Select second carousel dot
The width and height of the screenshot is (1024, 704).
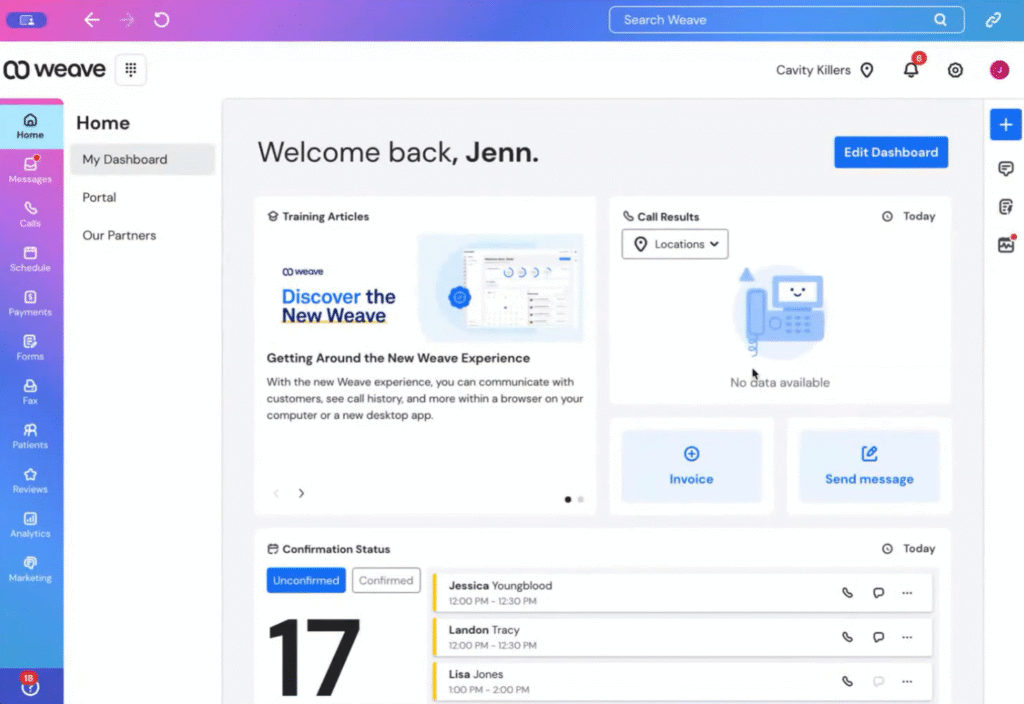coord(581,500)
